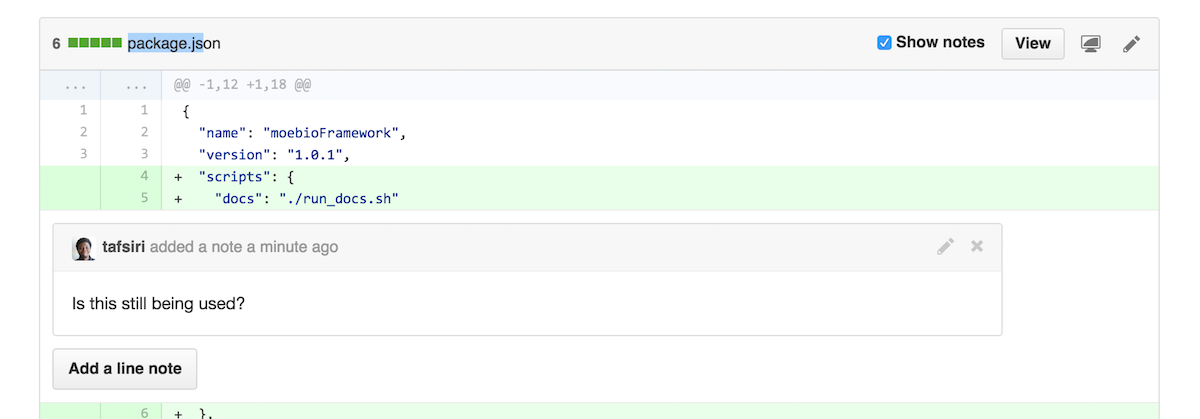Click the View file button
This screenshot has height=419, width=1200.
tap(1033, 43)
